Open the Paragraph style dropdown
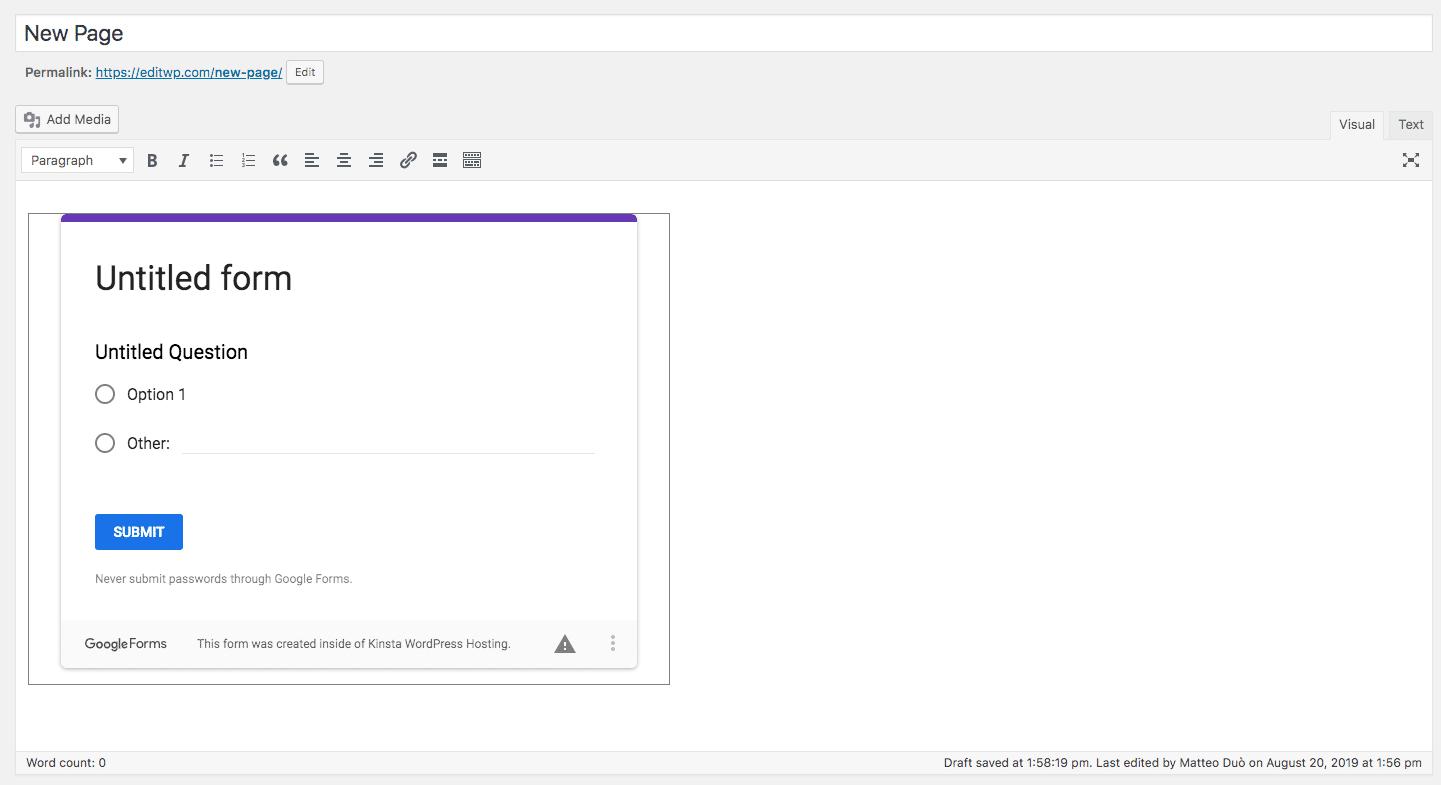This screenshot has height=785, width=1441. [x=76, y=160]
